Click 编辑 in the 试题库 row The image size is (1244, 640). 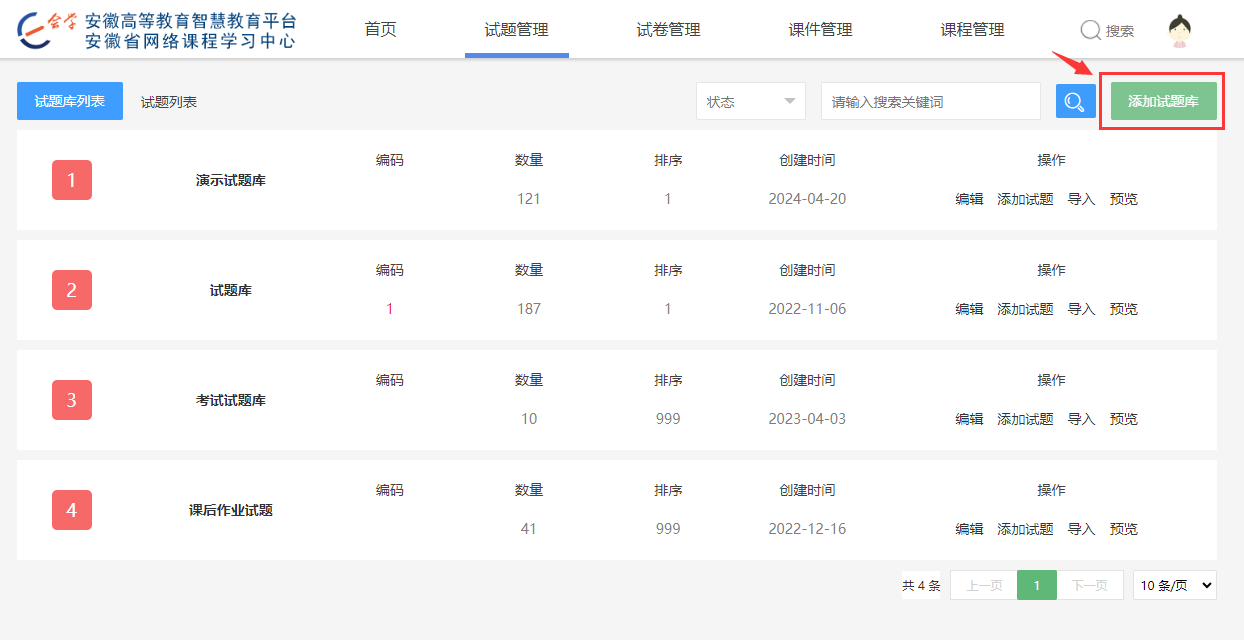(970, 309)
